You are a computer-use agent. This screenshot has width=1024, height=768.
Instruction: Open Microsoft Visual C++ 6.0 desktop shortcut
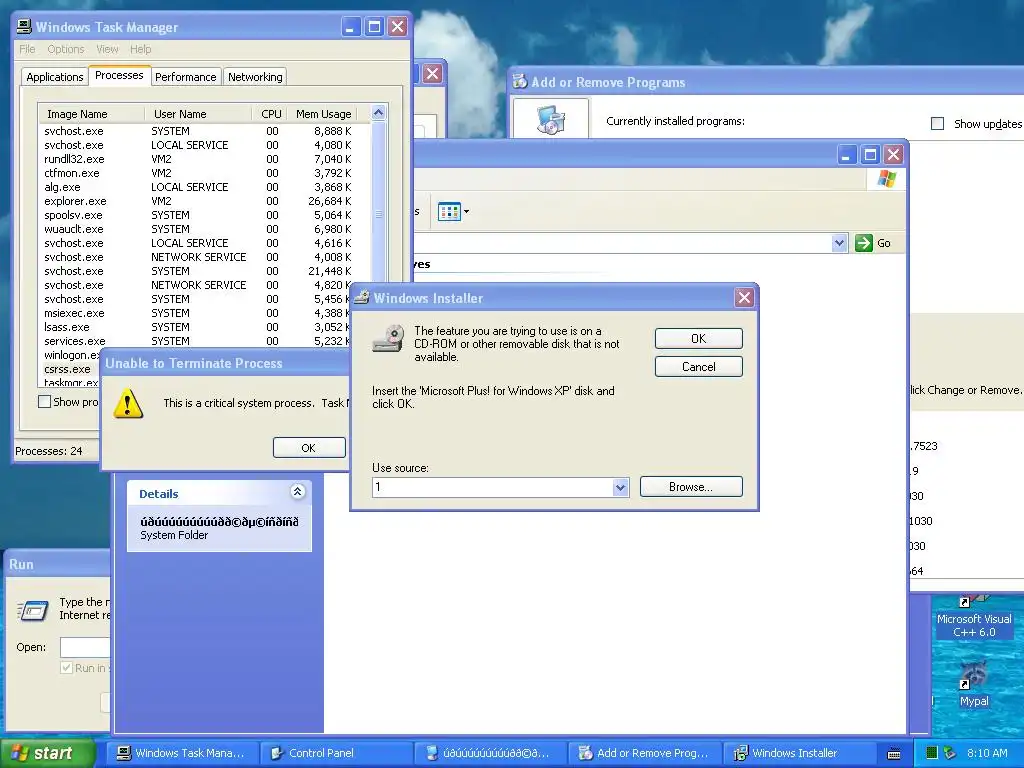point(974,617)
